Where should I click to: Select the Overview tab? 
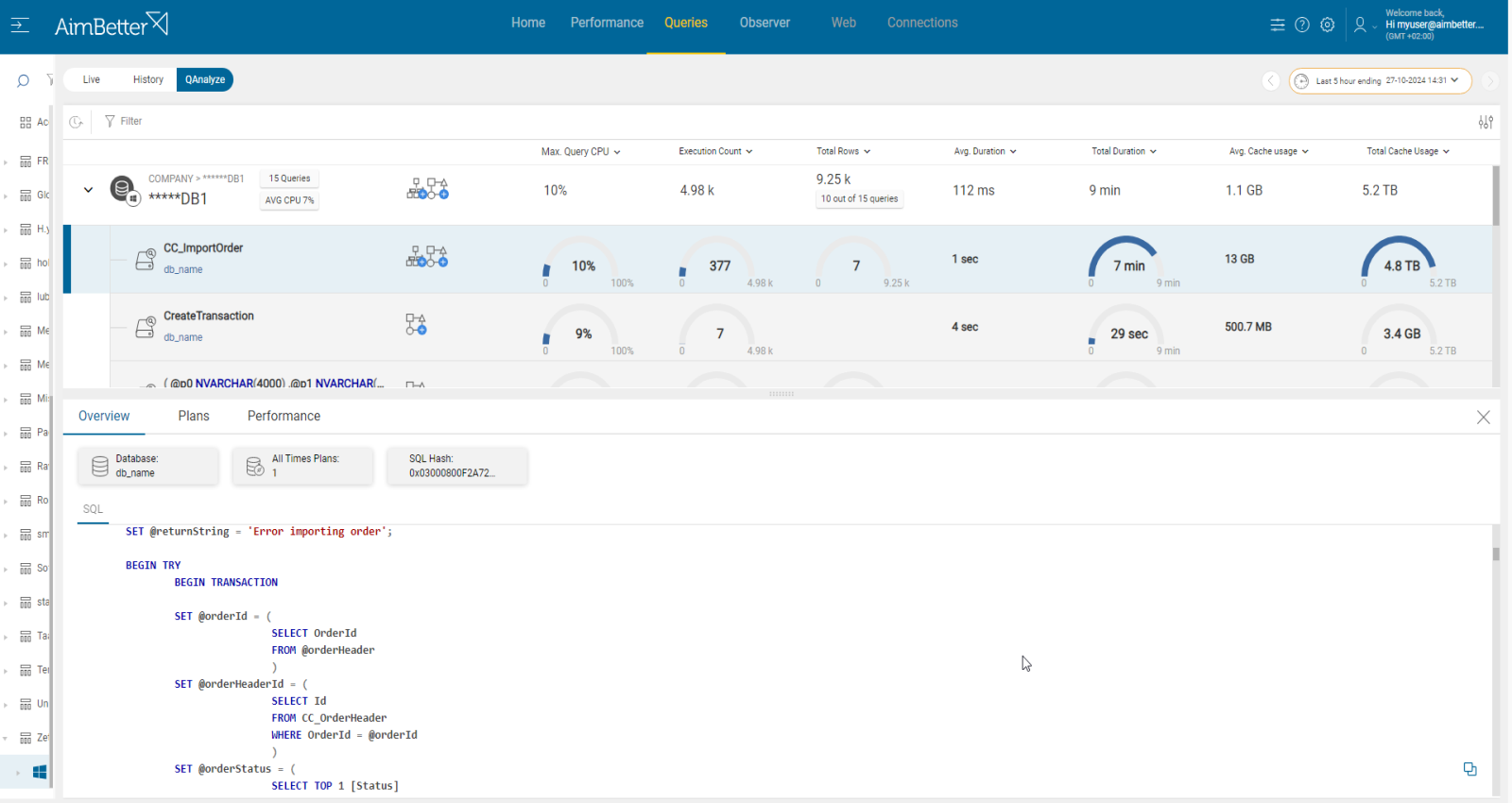[104, 417]
